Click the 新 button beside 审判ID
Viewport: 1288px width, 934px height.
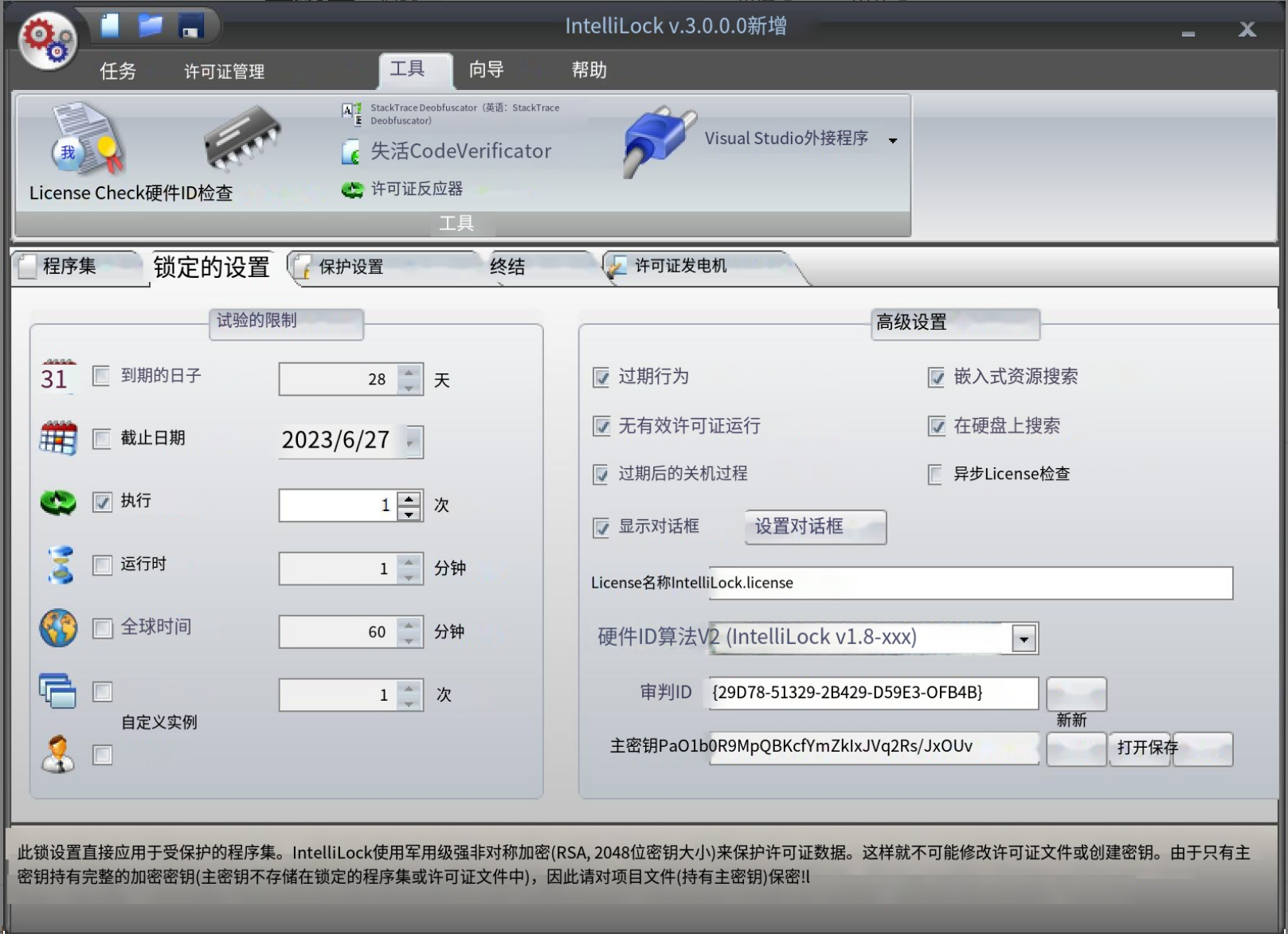[1076, 694]
